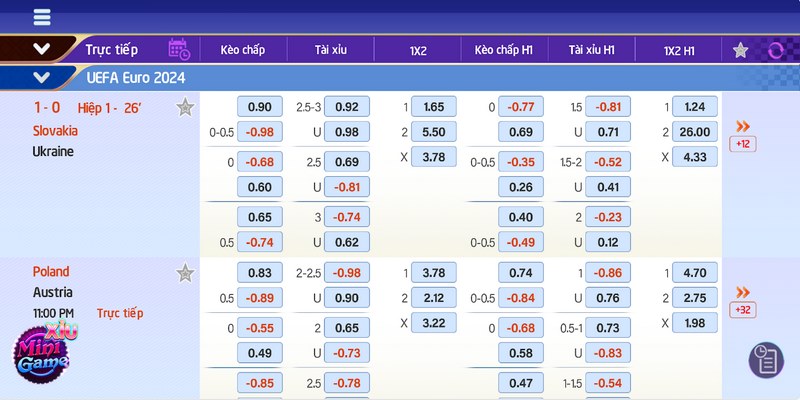Click the Poland match more-bets arrows
The width and height of the screenshot is (800, 400).
click(x=742, y=292)
